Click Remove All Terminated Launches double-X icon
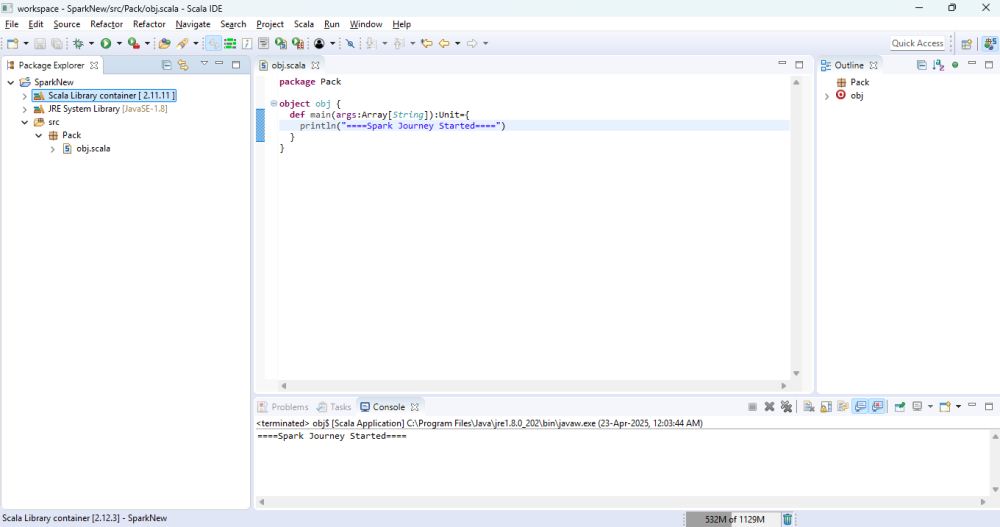Screen dimensions: 1000x527 tap(786, 406)
